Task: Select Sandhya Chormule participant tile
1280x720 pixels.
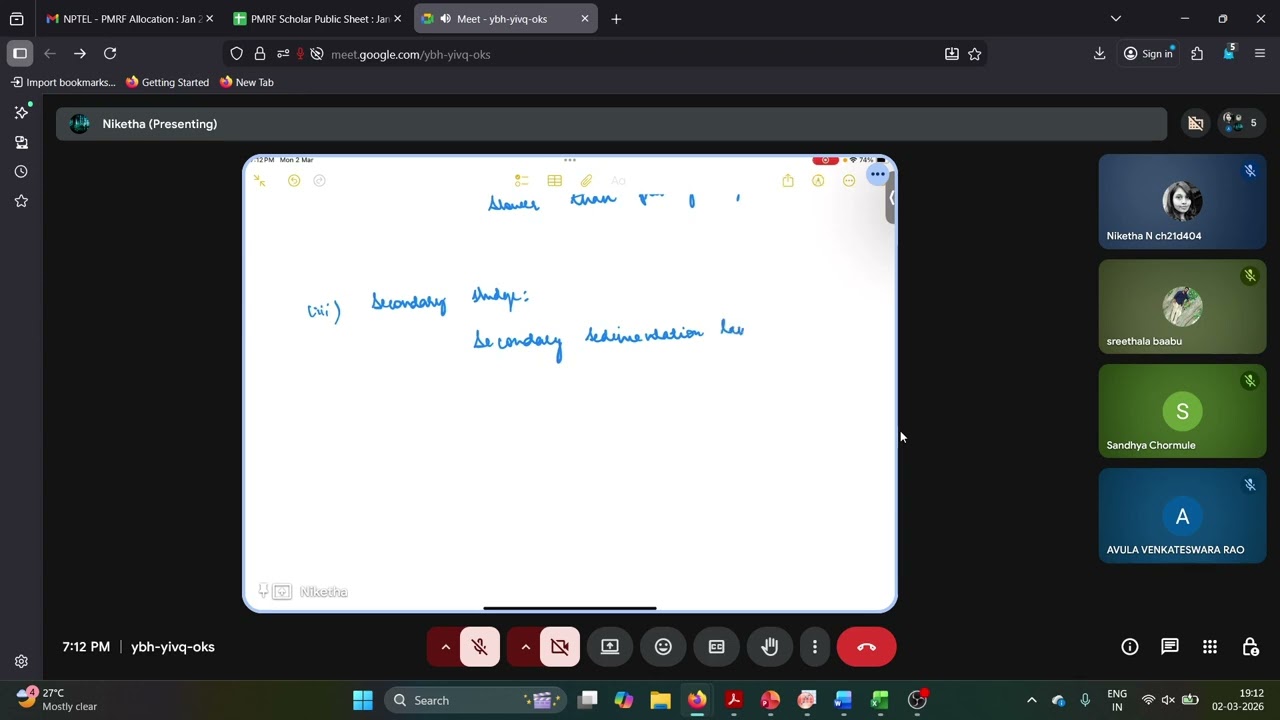Action: click(1182, 411)
